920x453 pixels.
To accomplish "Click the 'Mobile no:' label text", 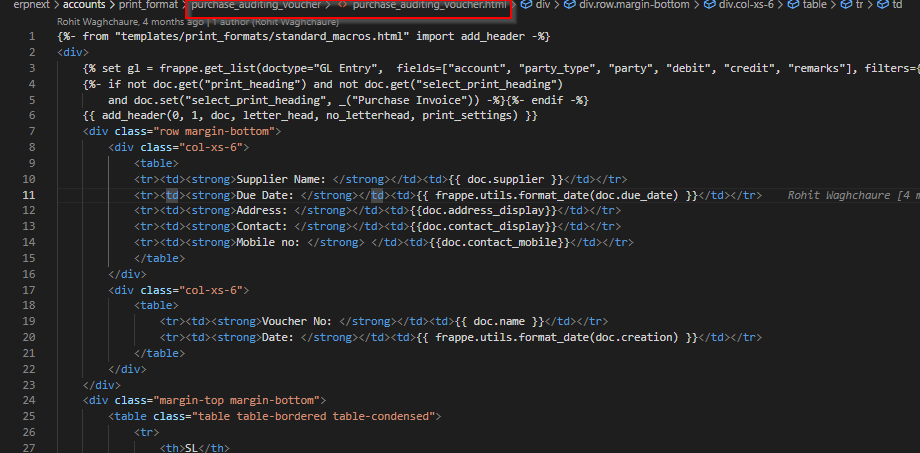I will pos(268,242).
